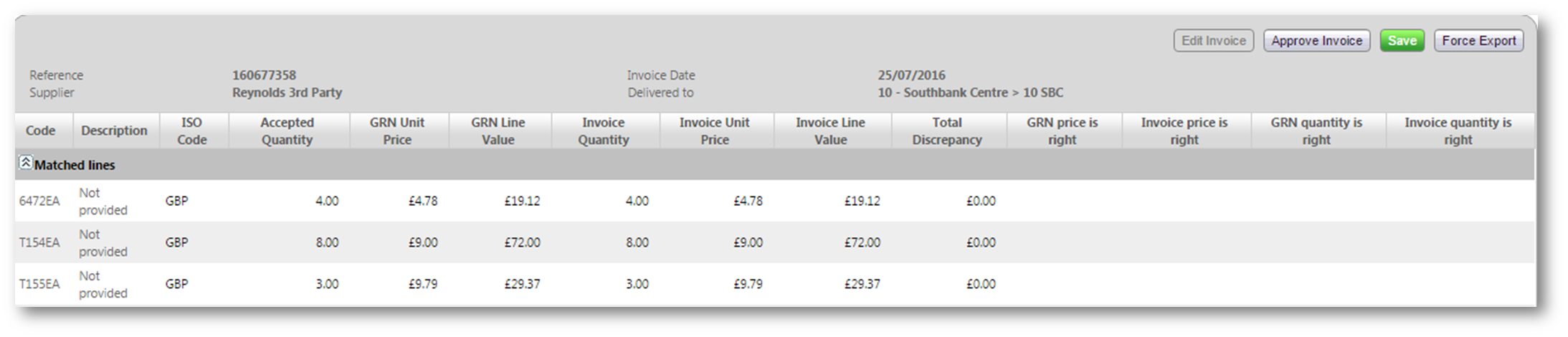Click the Invoice quantity is right header

[1460, 130]
